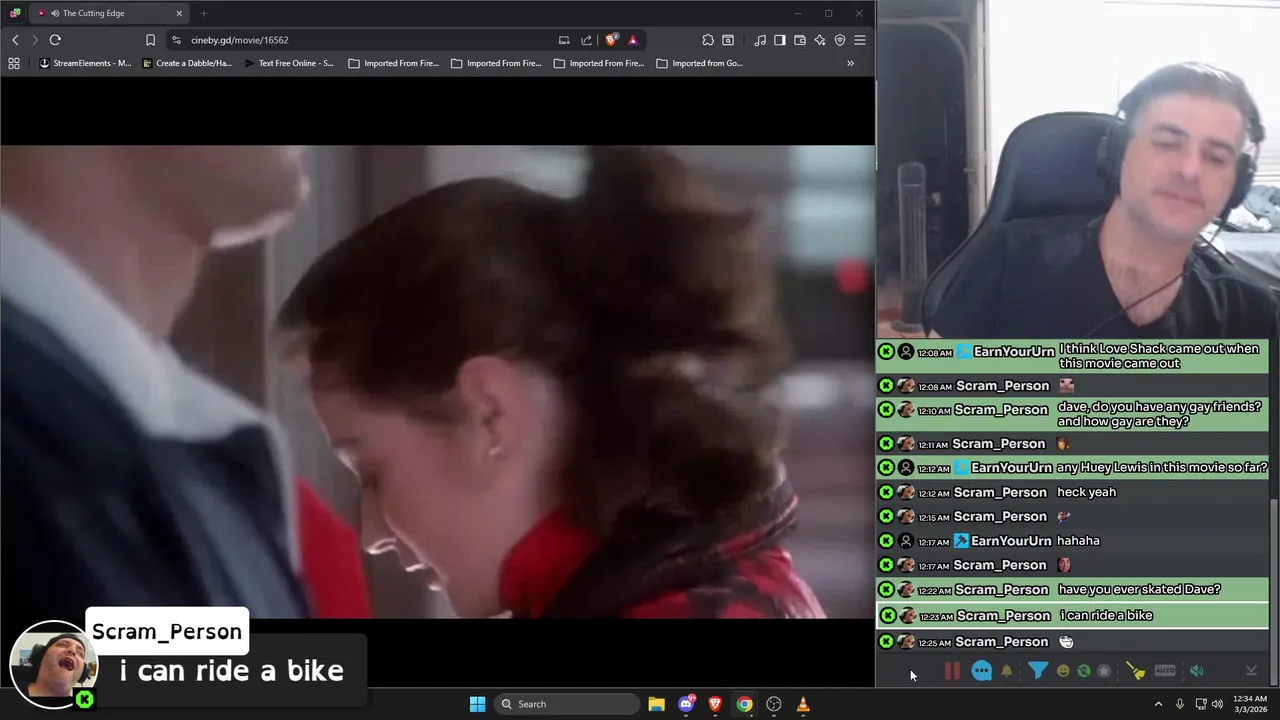Select the 'hahaha' message from EarnYourUrn

point(1072,541)
